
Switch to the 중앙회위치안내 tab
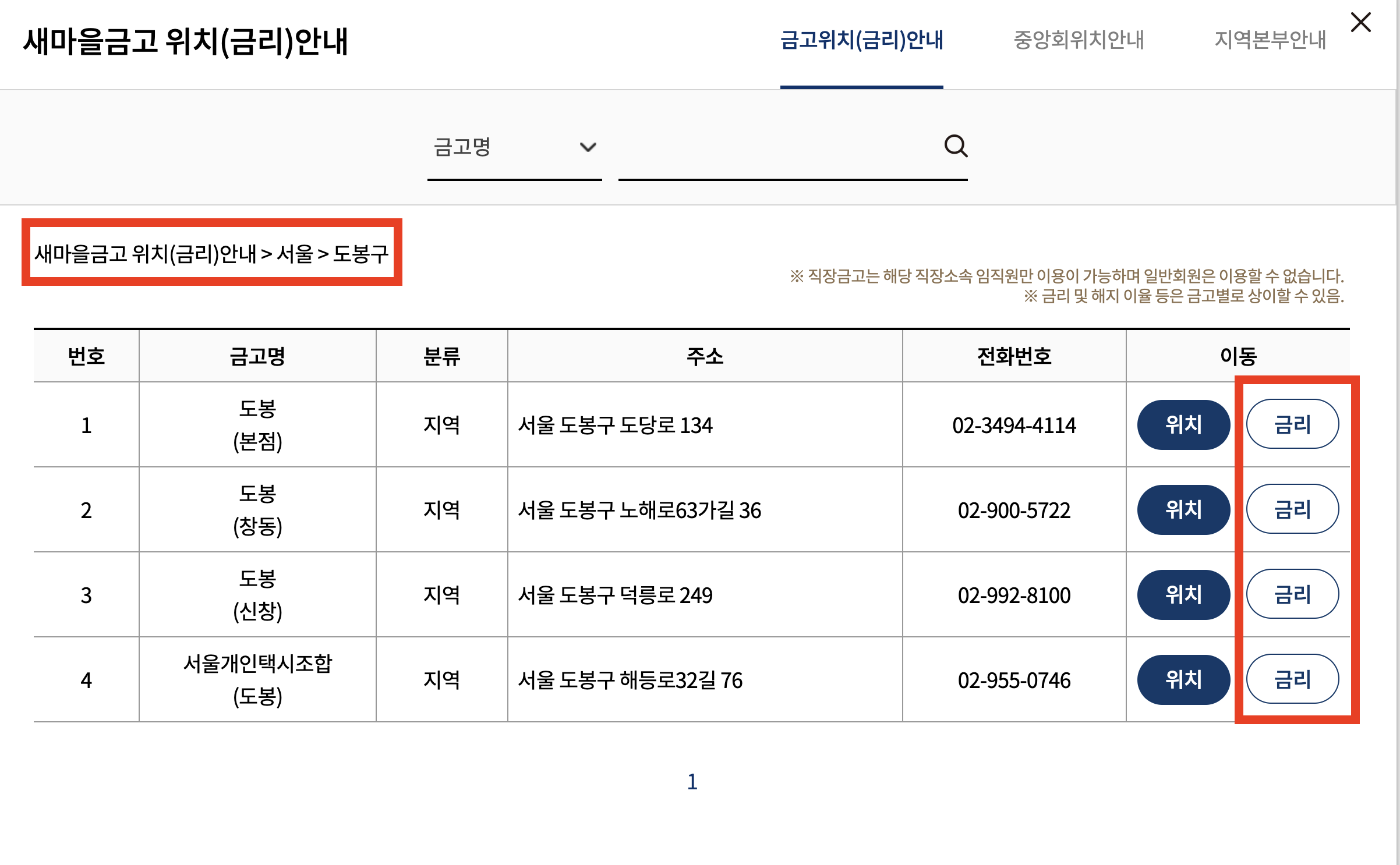click(x=1079, y=40)
